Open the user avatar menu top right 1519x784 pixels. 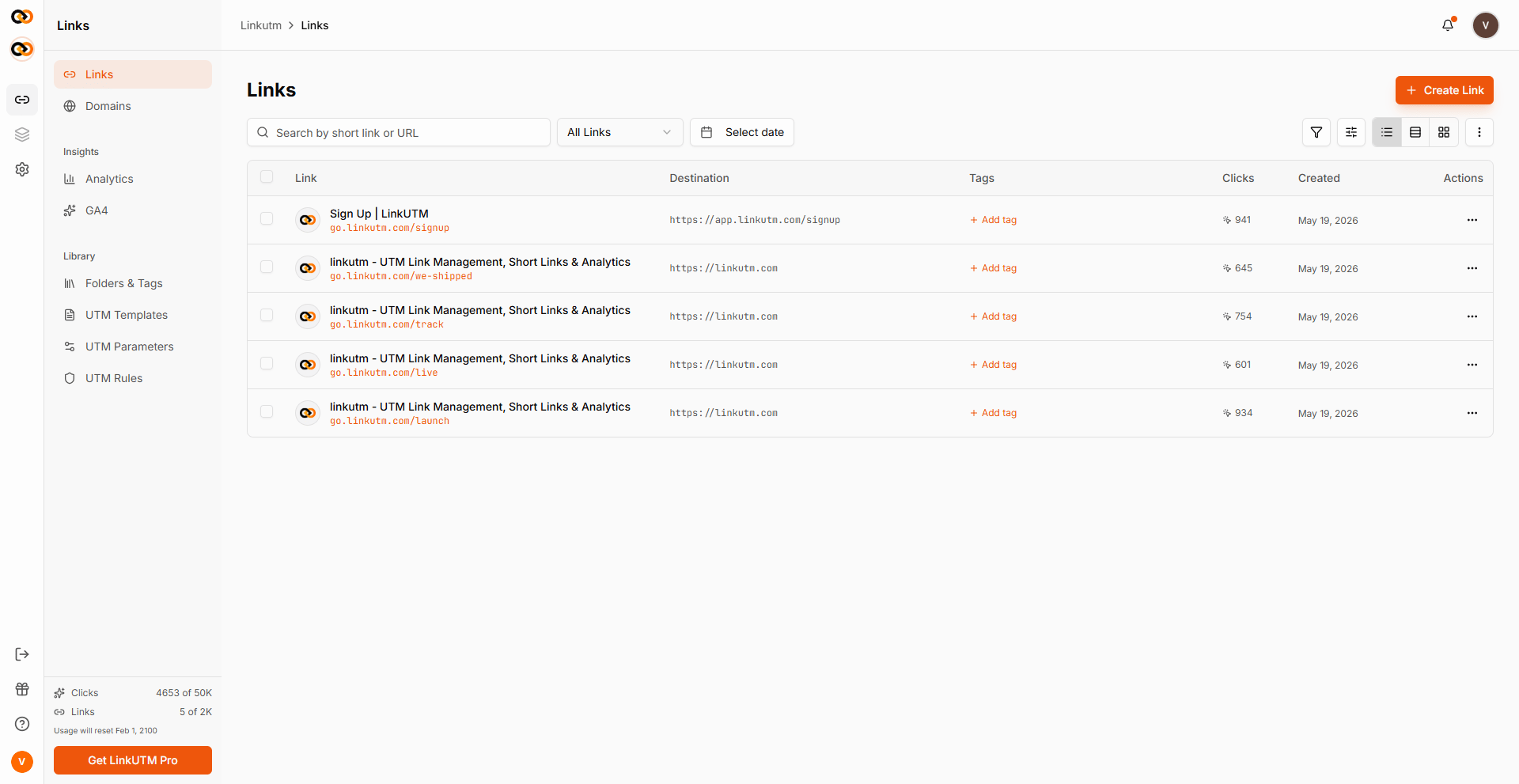click(x=1485, y=25)
